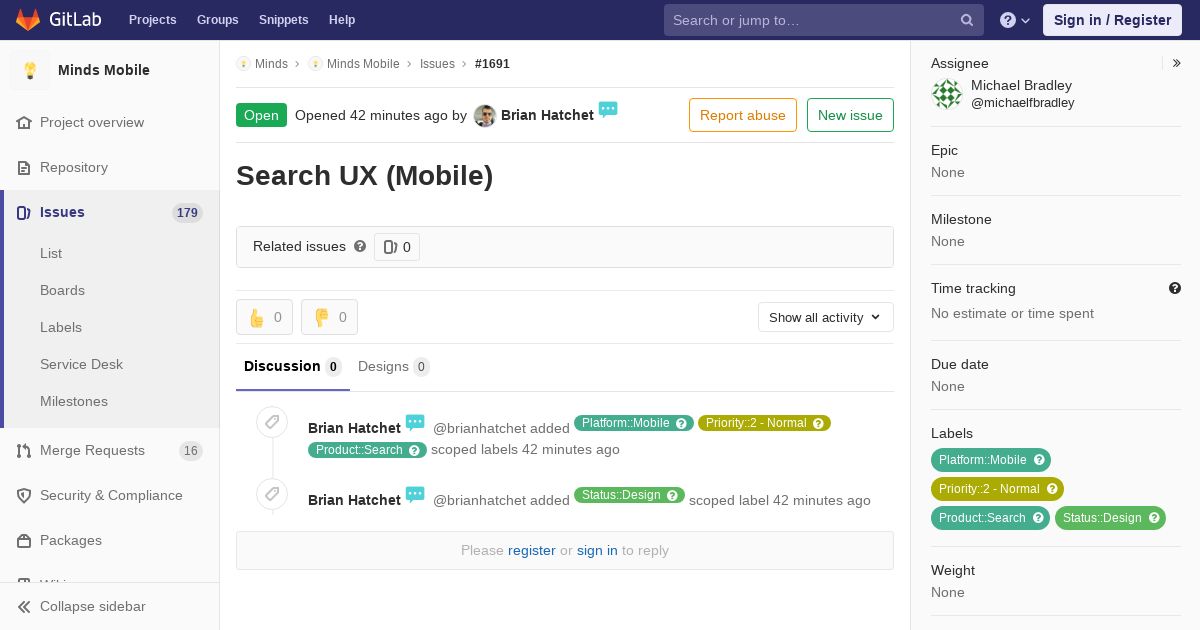The width and height of the screenshot is (1200, 630).
Task: Open Labels in the sidebar
Action: click(61, 327)
